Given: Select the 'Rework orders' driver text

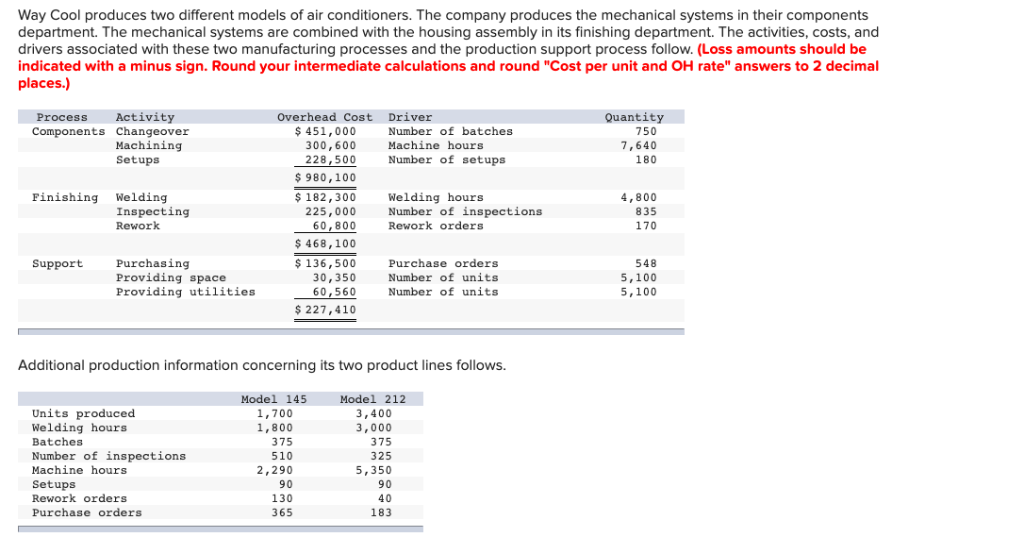Looking at the screenshot, I should click(436, 225).
